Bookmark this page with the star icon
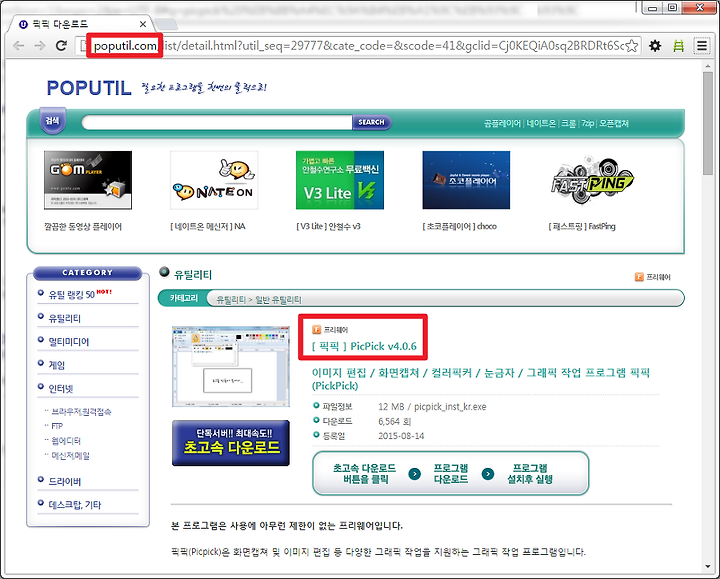The image size is (720, 579). point(632,46)
